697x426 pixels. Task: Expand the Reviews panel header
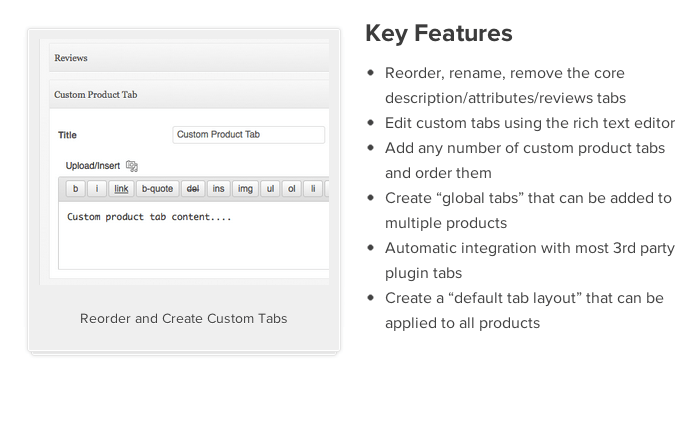189,58
